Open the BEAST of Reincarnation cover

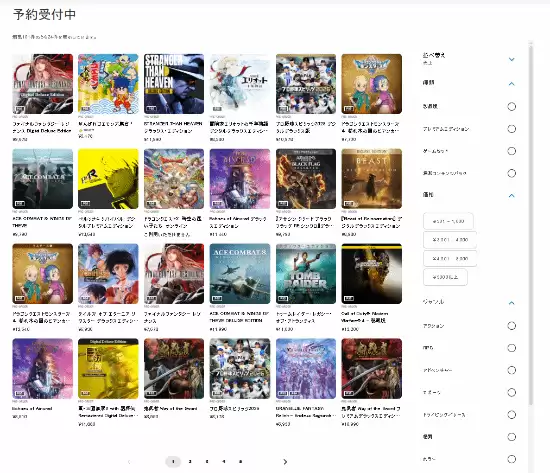(x=371, y=179)
